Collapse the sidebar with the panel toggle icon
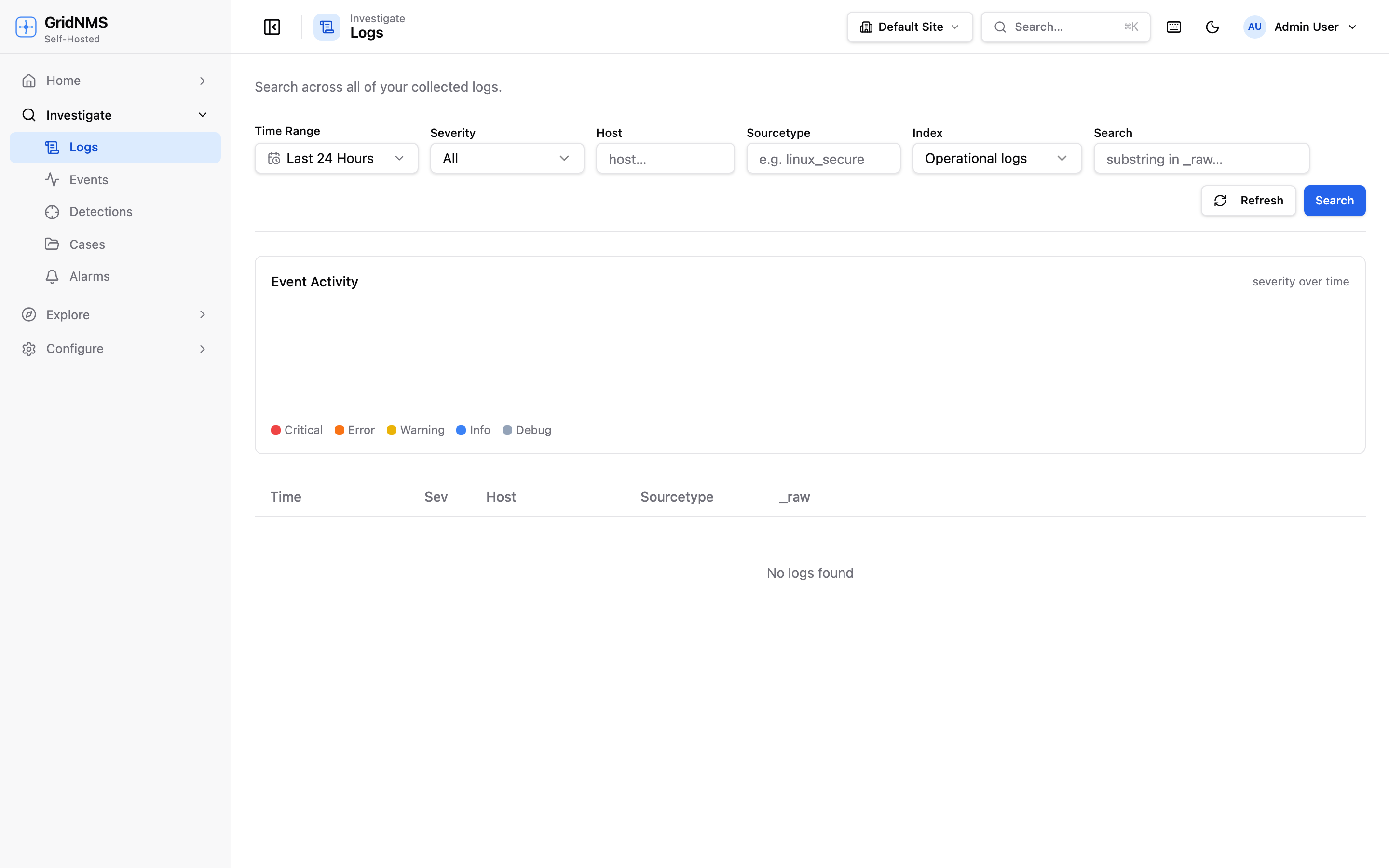Image resolution: width=1389 pixels, height=868 pixels. pos(272,27)
